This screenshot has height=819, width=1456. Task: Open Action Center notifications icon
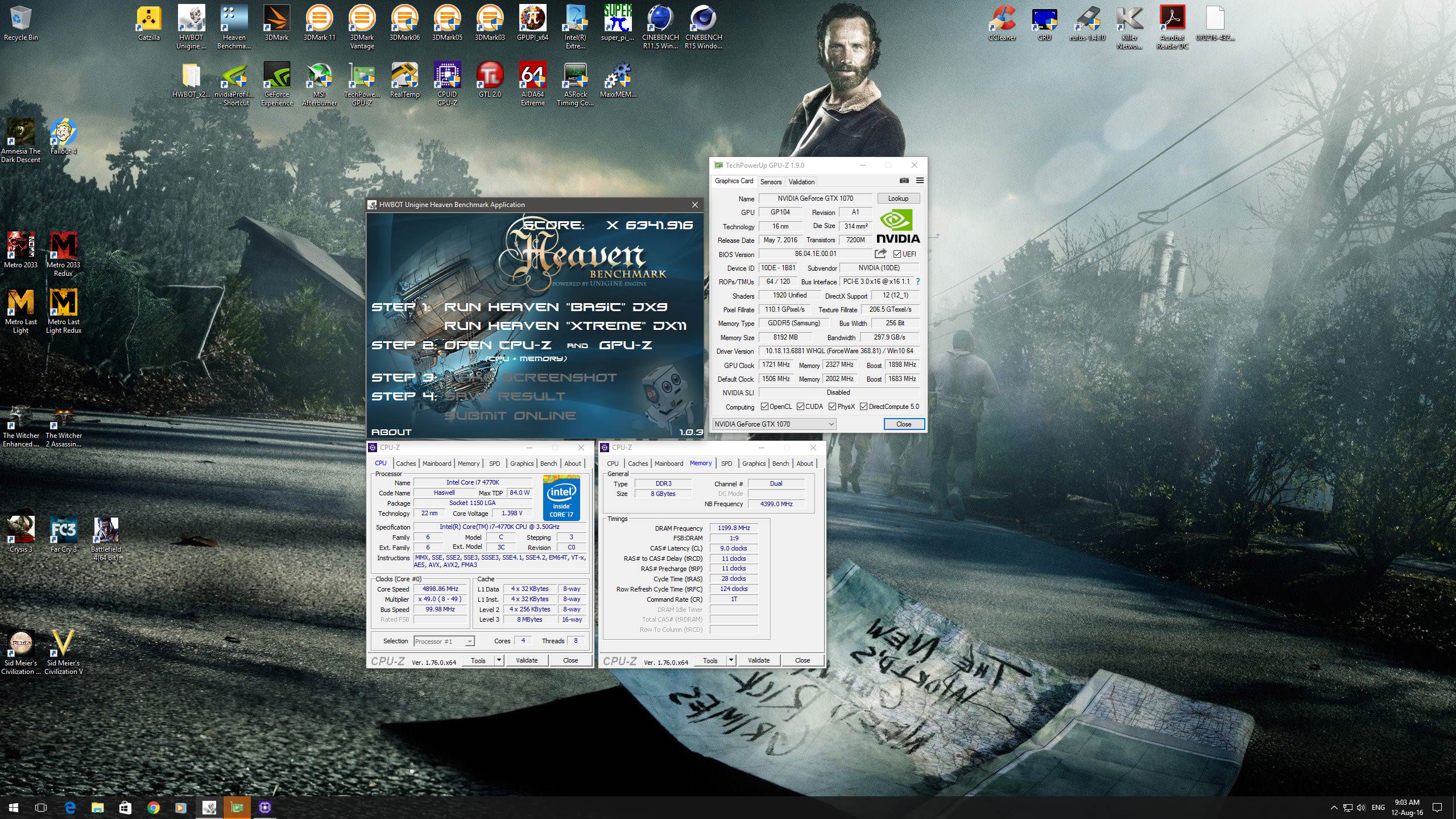[x=1437, y=808]
